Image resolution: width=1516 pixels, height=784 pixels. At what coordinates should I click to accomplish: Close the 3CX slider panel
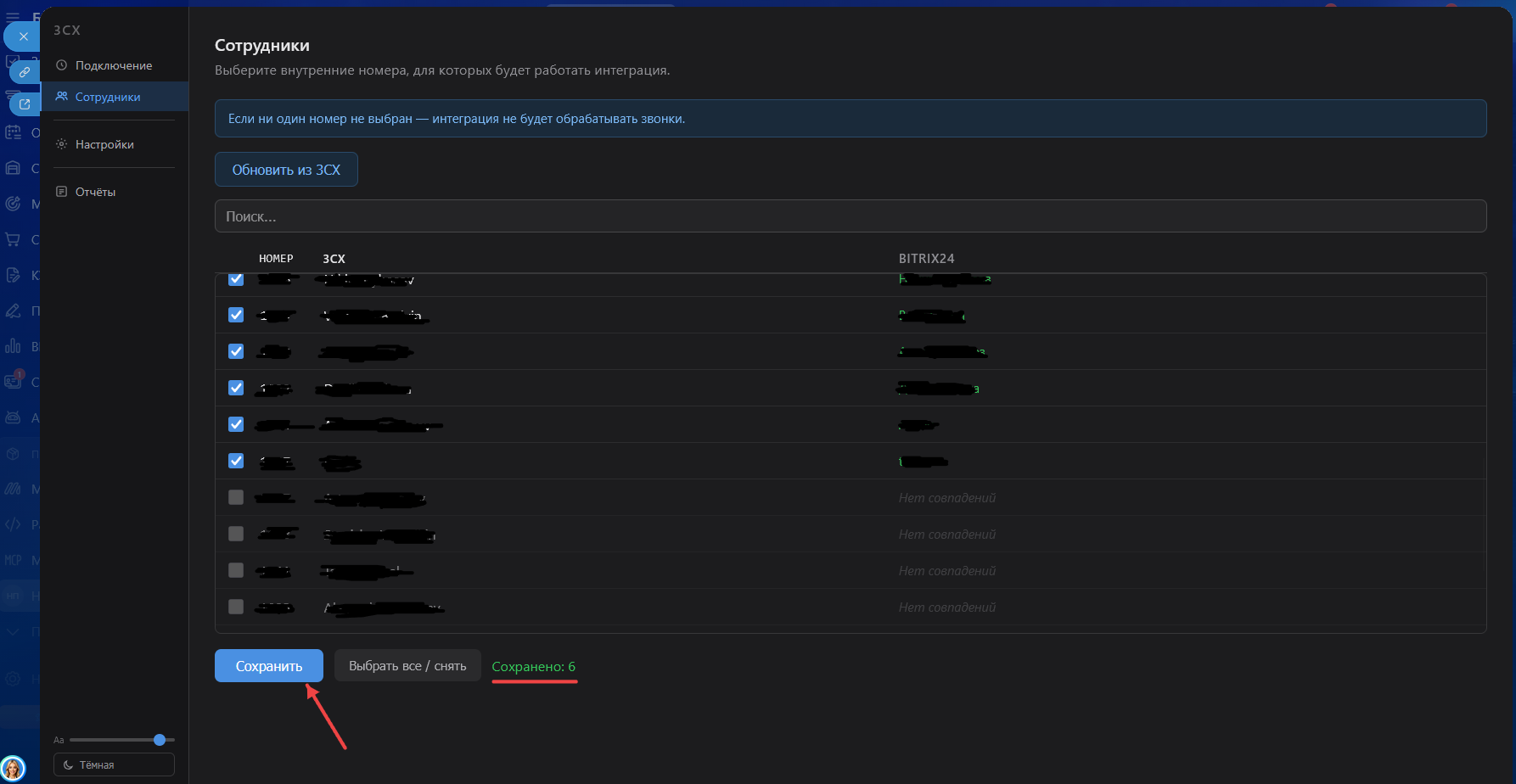[x=23, y=36]
